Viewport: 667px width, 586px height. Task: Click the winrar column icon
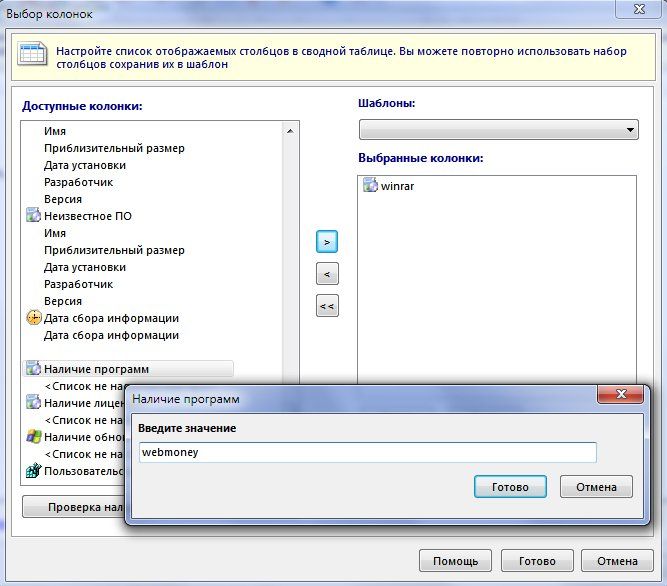[x=370, y=185]
